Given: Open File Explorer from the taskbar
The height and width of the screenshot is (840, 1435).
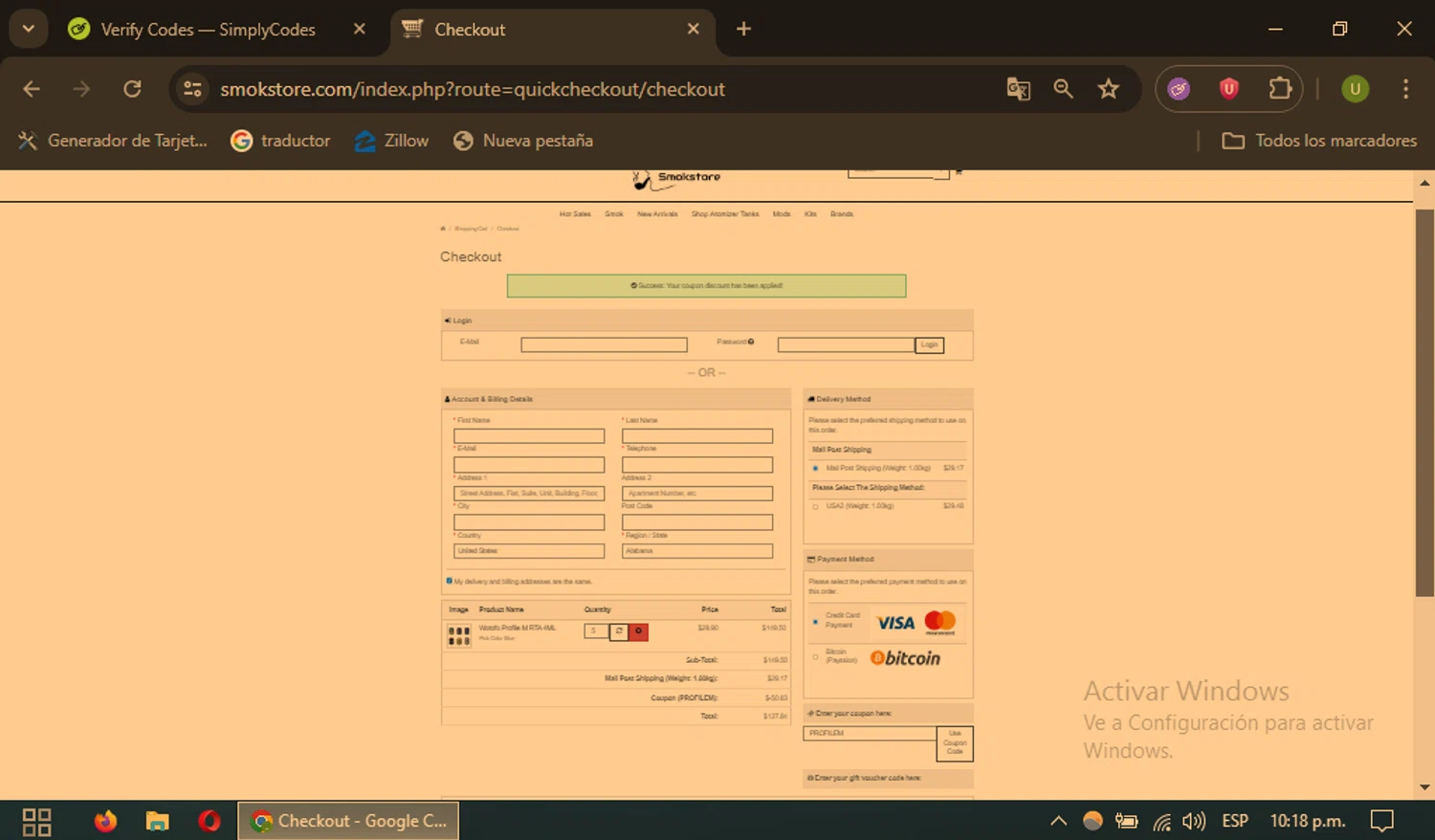Looking at the screenshot, I should click(157, 821).
